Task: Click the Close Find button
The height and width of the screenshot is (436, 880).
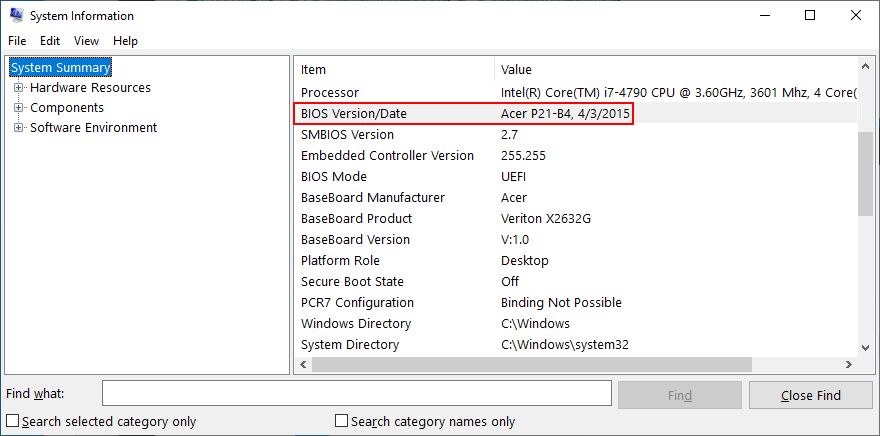Action: point(810,395)
